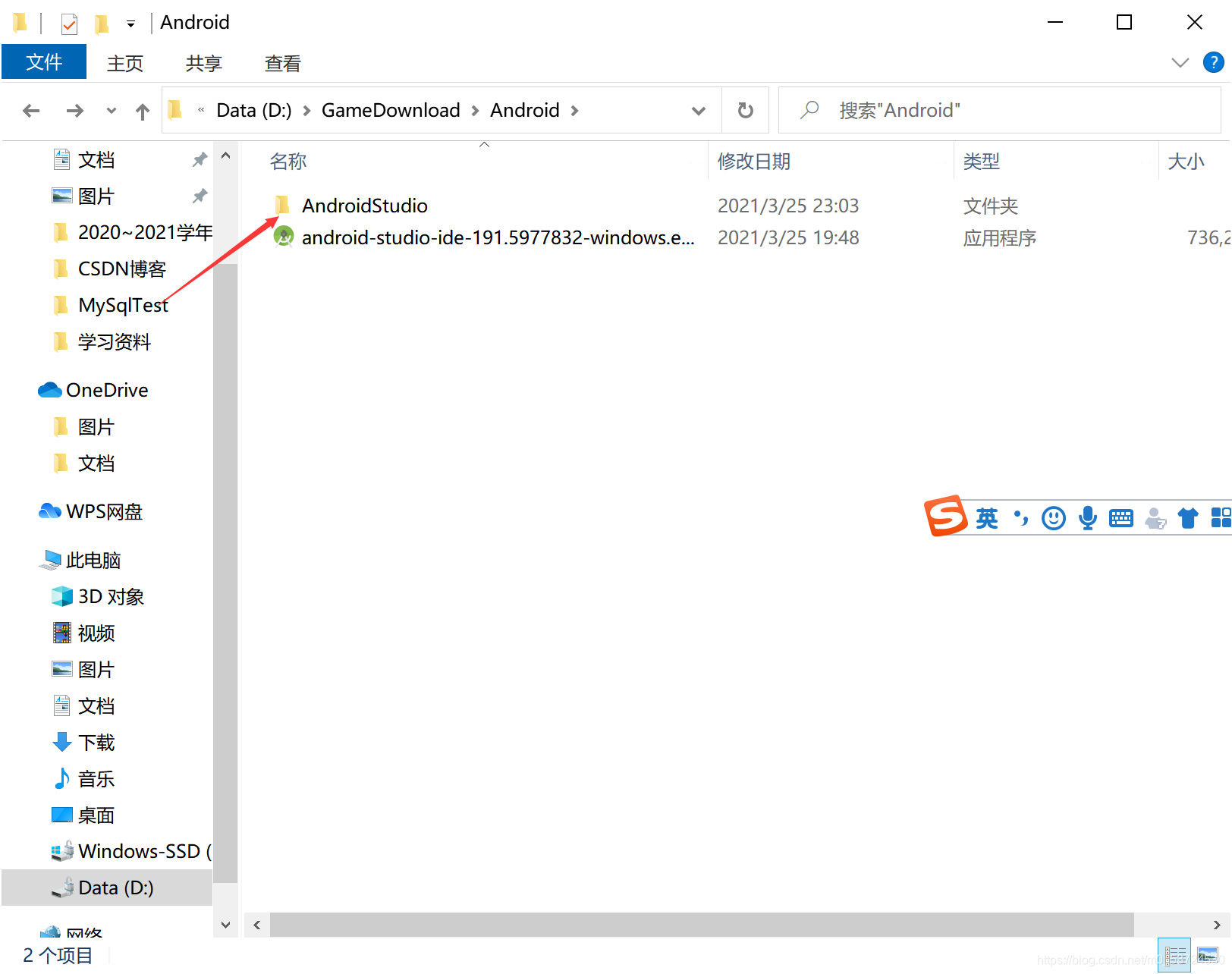Click navigation pane scroll down arrow

[225, 925]
